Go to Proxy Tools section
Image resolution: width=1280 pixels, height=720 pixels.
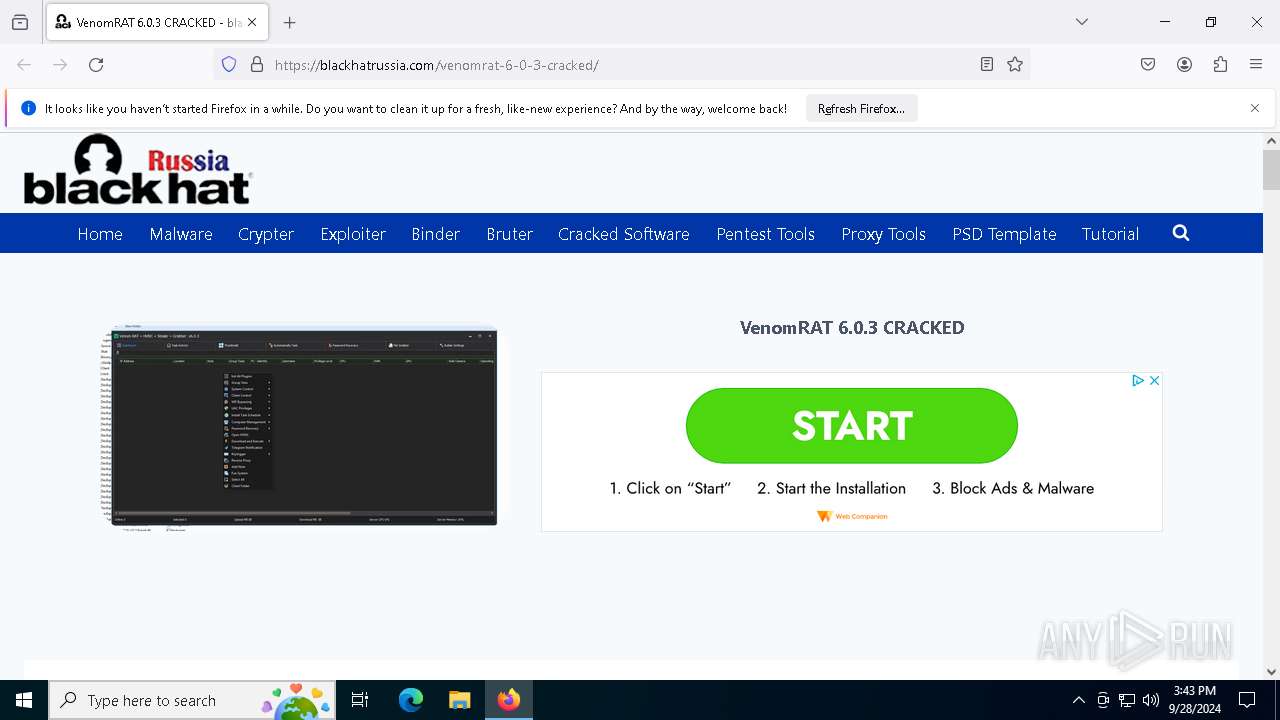[x=884, y=234]
